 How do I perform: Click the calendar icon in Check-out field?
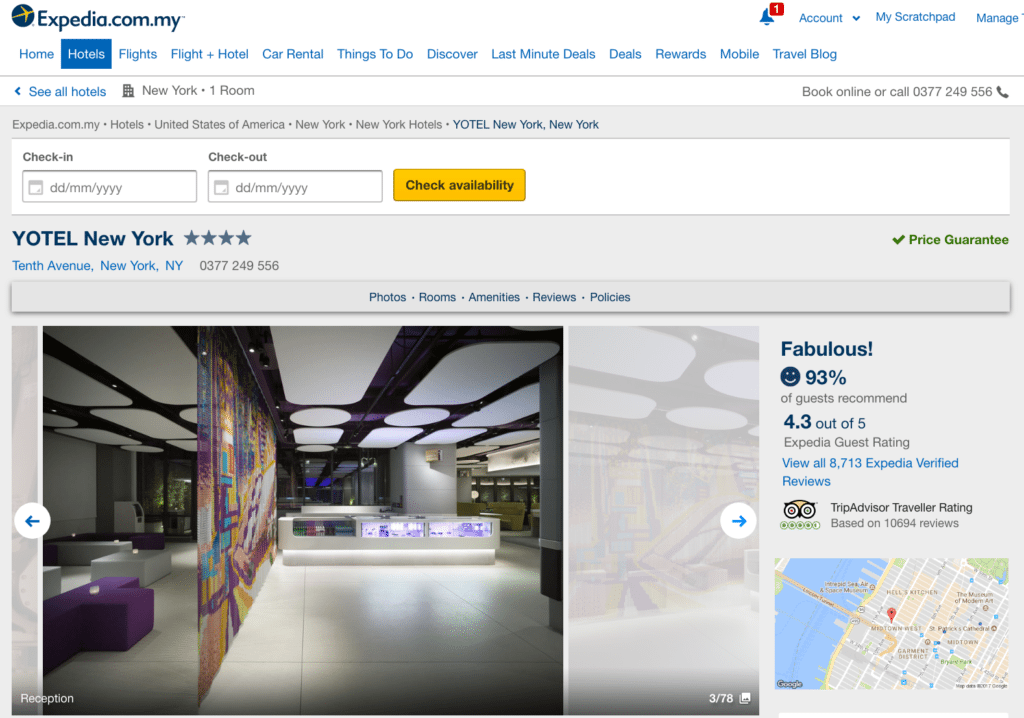pos(221,188)
